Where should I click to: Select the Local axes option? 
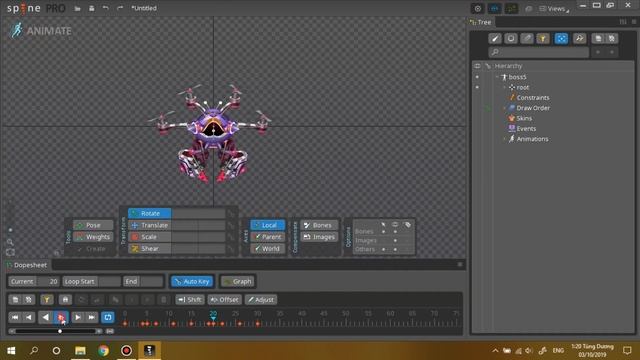[x=268, y=225]
